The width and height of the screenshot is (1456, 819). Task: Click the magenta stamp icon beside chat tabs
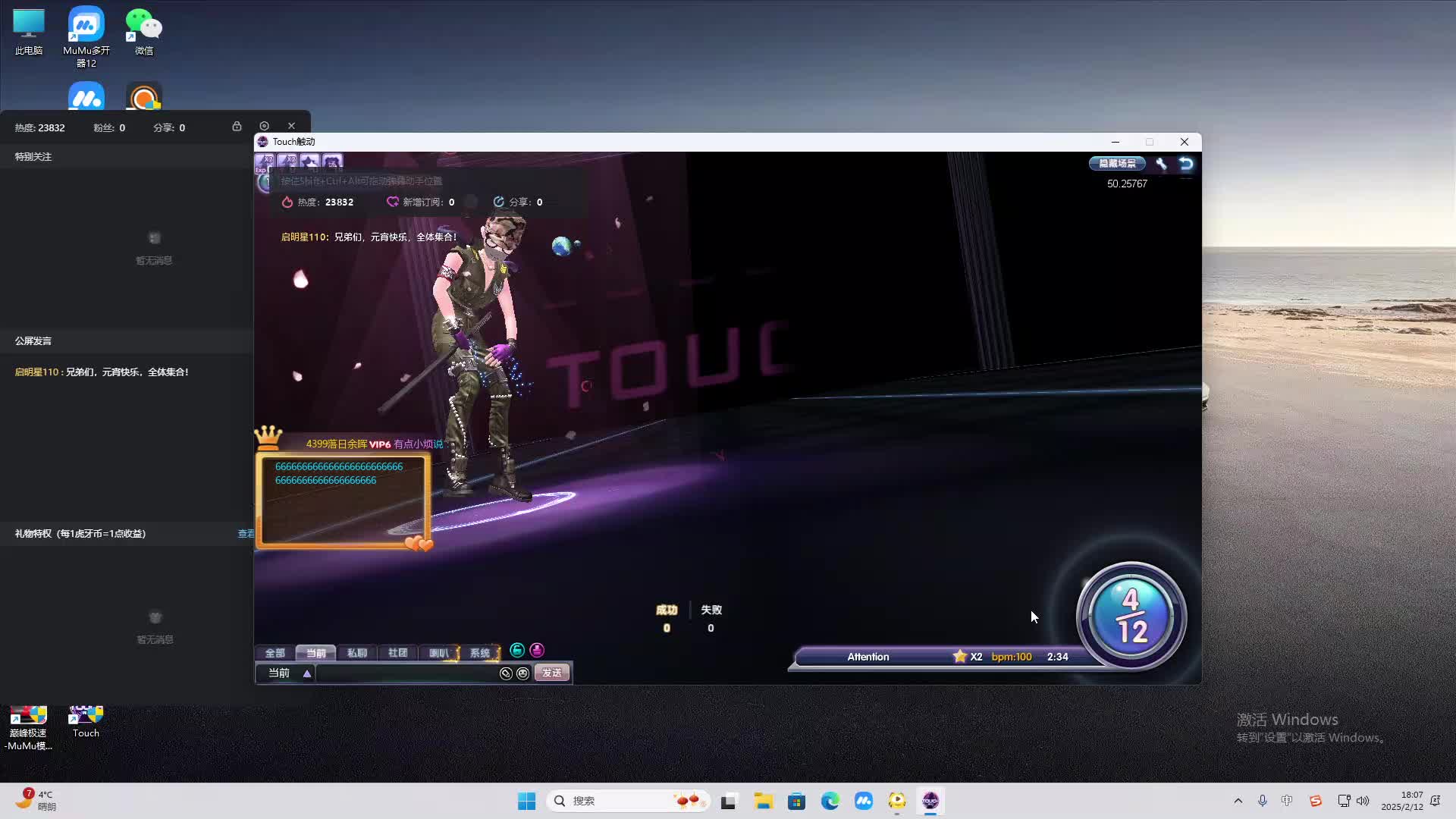click(537, 651)
